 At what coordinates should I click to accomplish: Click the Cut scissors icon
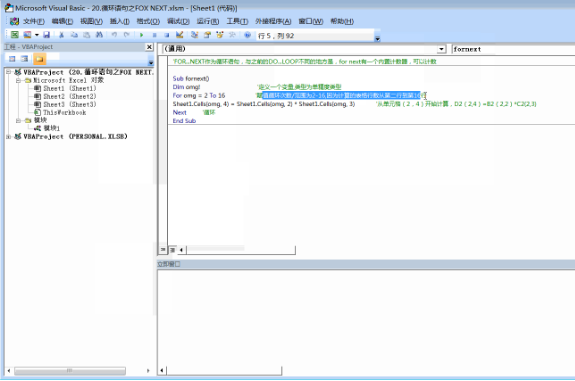[x=61, y=35]
